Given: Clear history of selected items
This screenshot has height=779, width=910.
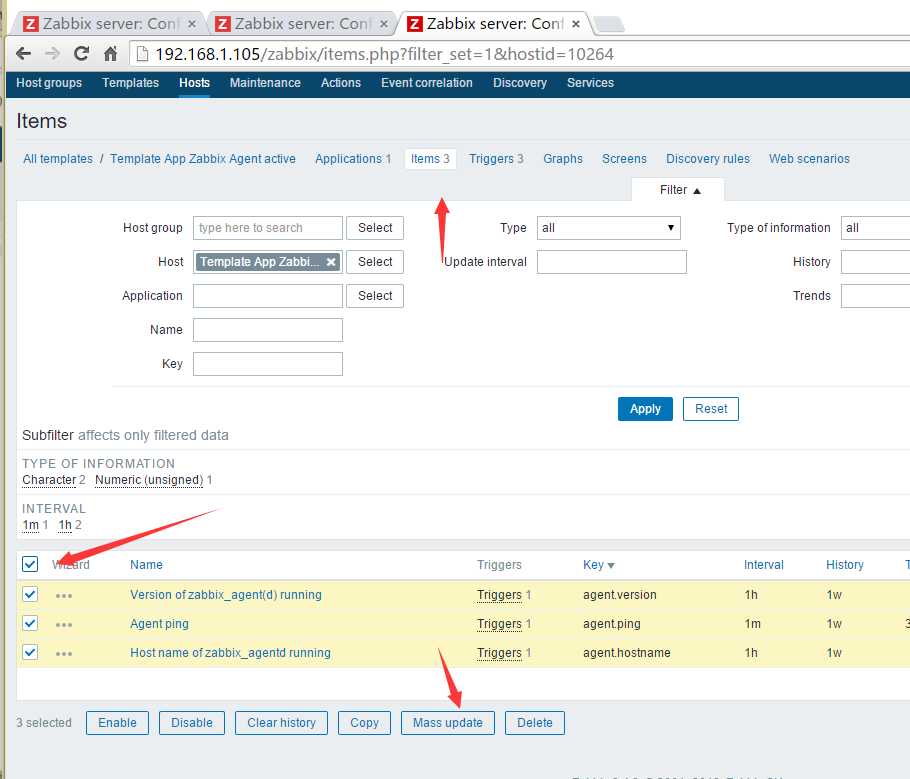Looking at the screenshot, I should pos(281,723).
